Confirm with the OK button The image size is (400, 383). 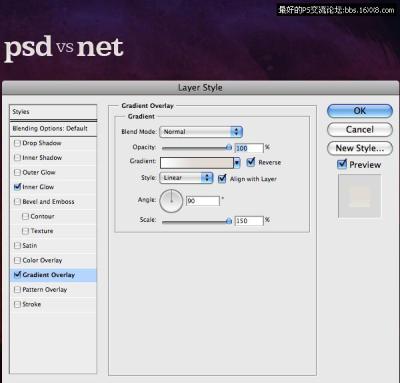[360, 111]
